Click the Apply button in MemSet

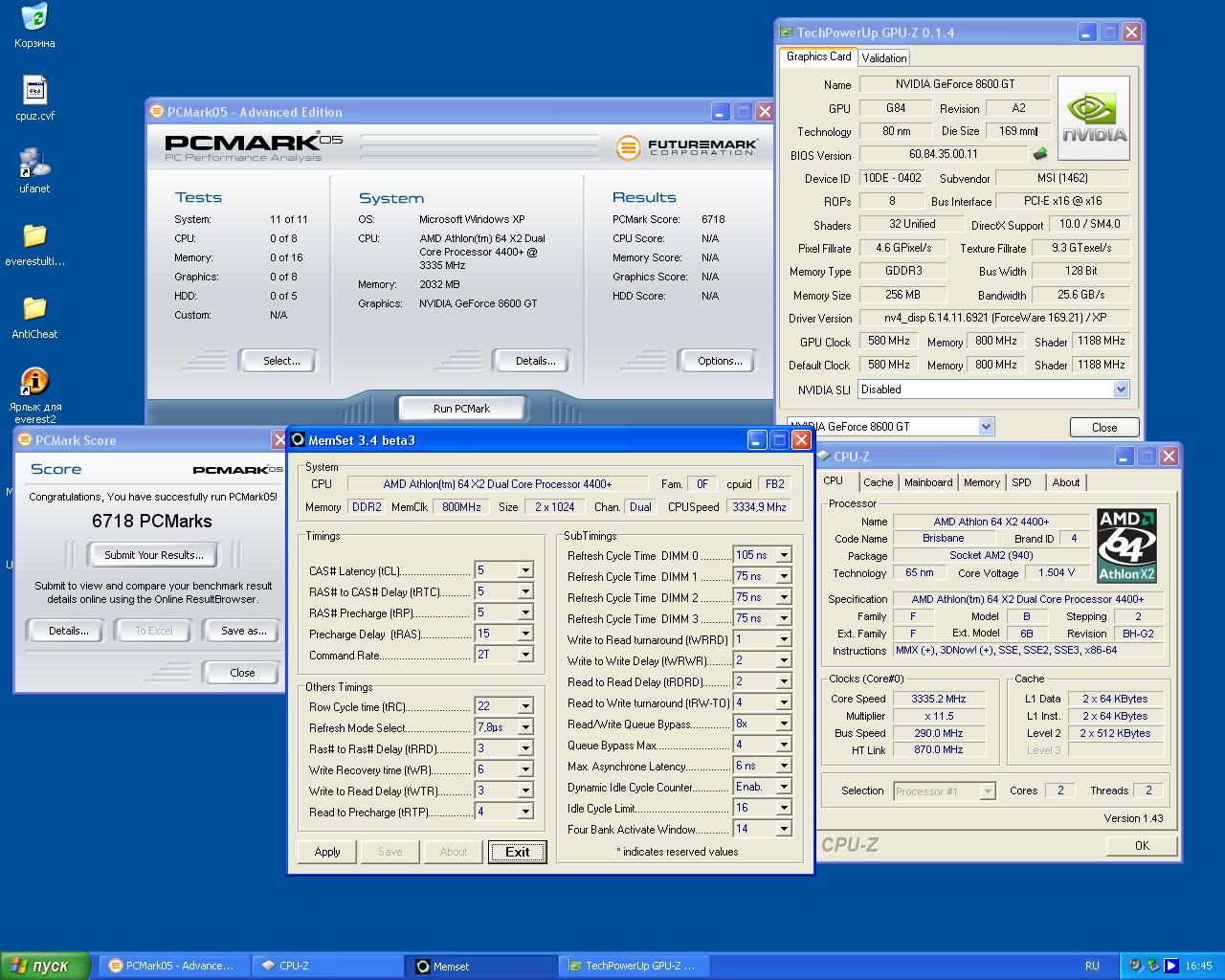click(x=327, y=852)
